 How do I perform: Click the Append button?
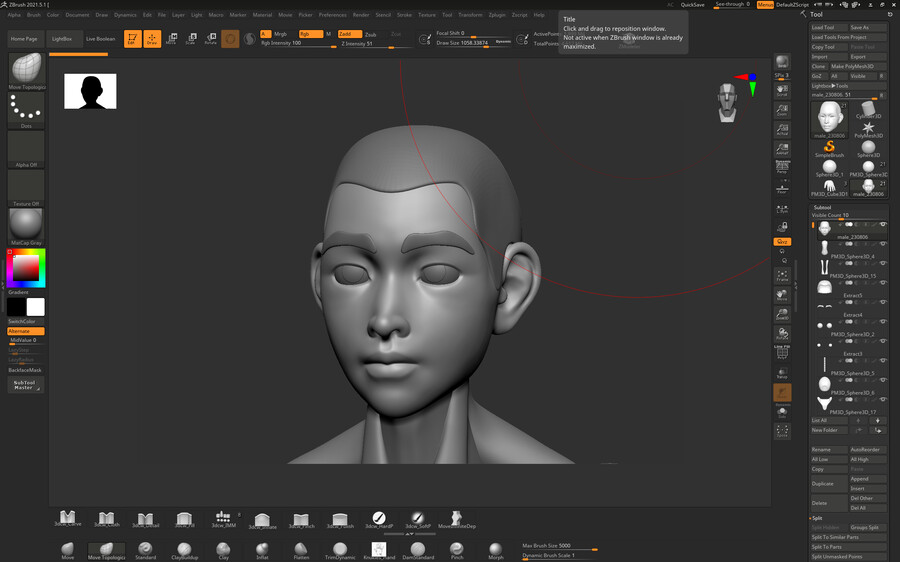[x=868, y=479]
